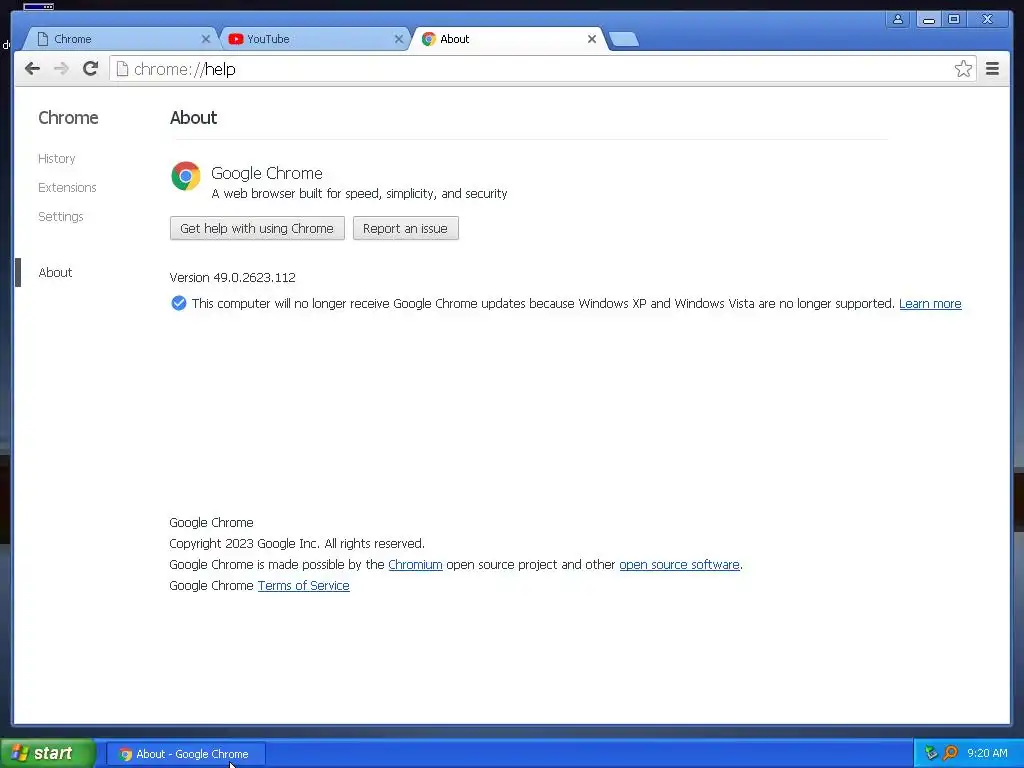1024x768 pixels.
Task: Click the Chrome favicon on About tab
Action: point(428,39)
